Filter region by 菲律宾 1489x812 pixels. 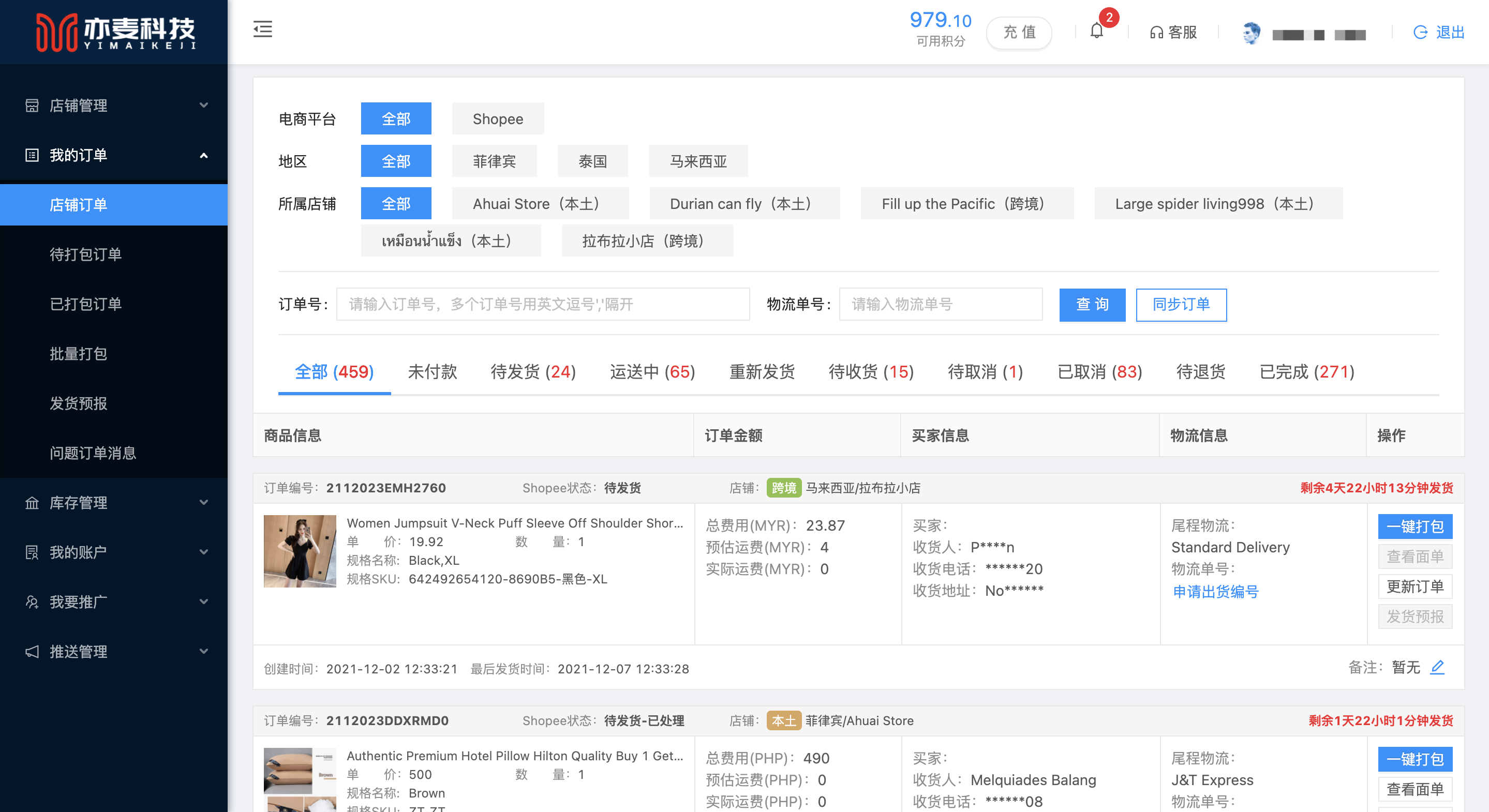(494, 161)
